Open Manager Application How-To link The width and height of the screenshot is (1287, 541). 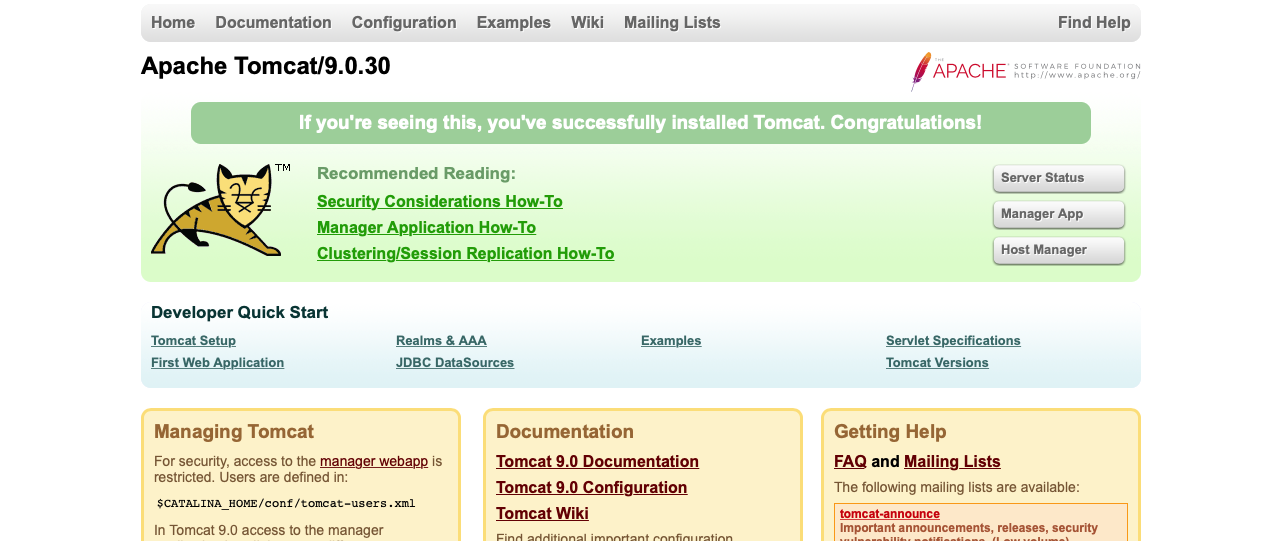click(426, 228)
